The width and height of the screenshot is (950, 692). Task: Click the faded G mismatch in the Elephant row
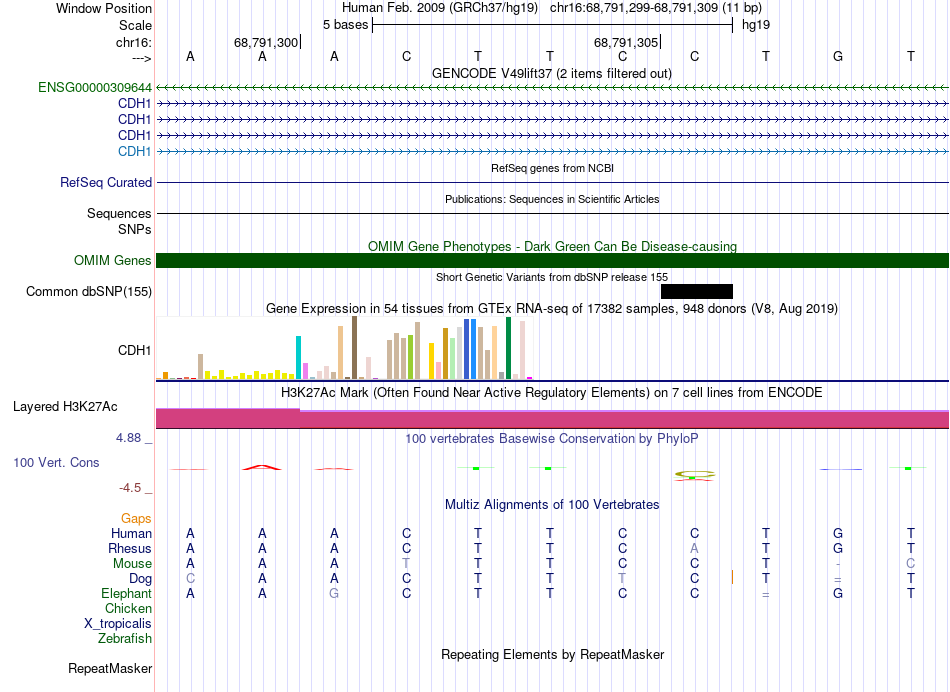pyautogui.click(x=334, y=593)
